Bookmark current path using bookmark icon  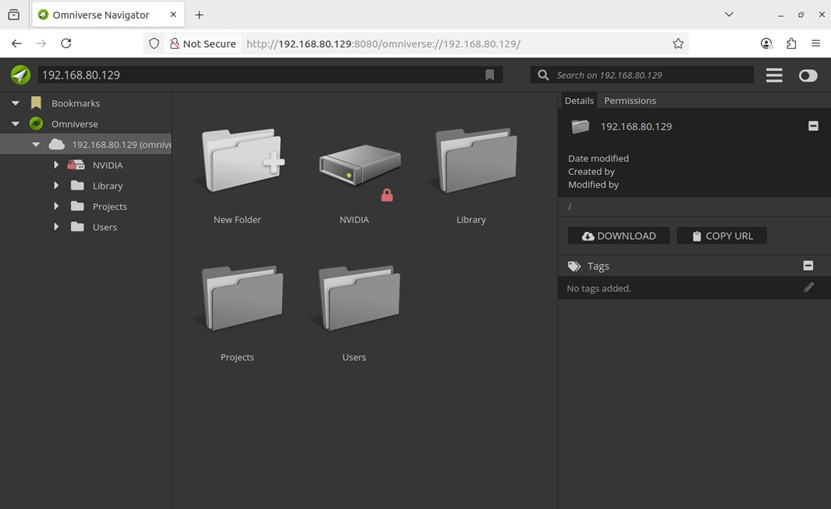[x=490, y=75]
